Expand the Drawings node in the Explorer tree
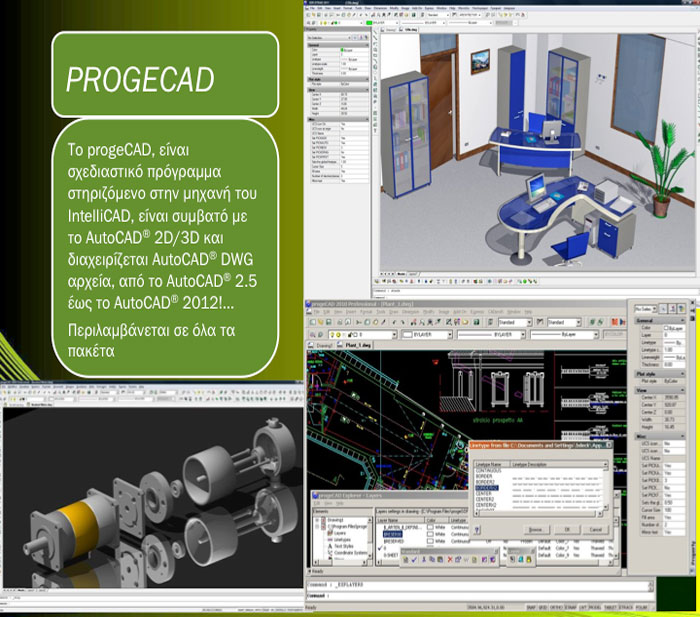700x617 pixels. 318,519
